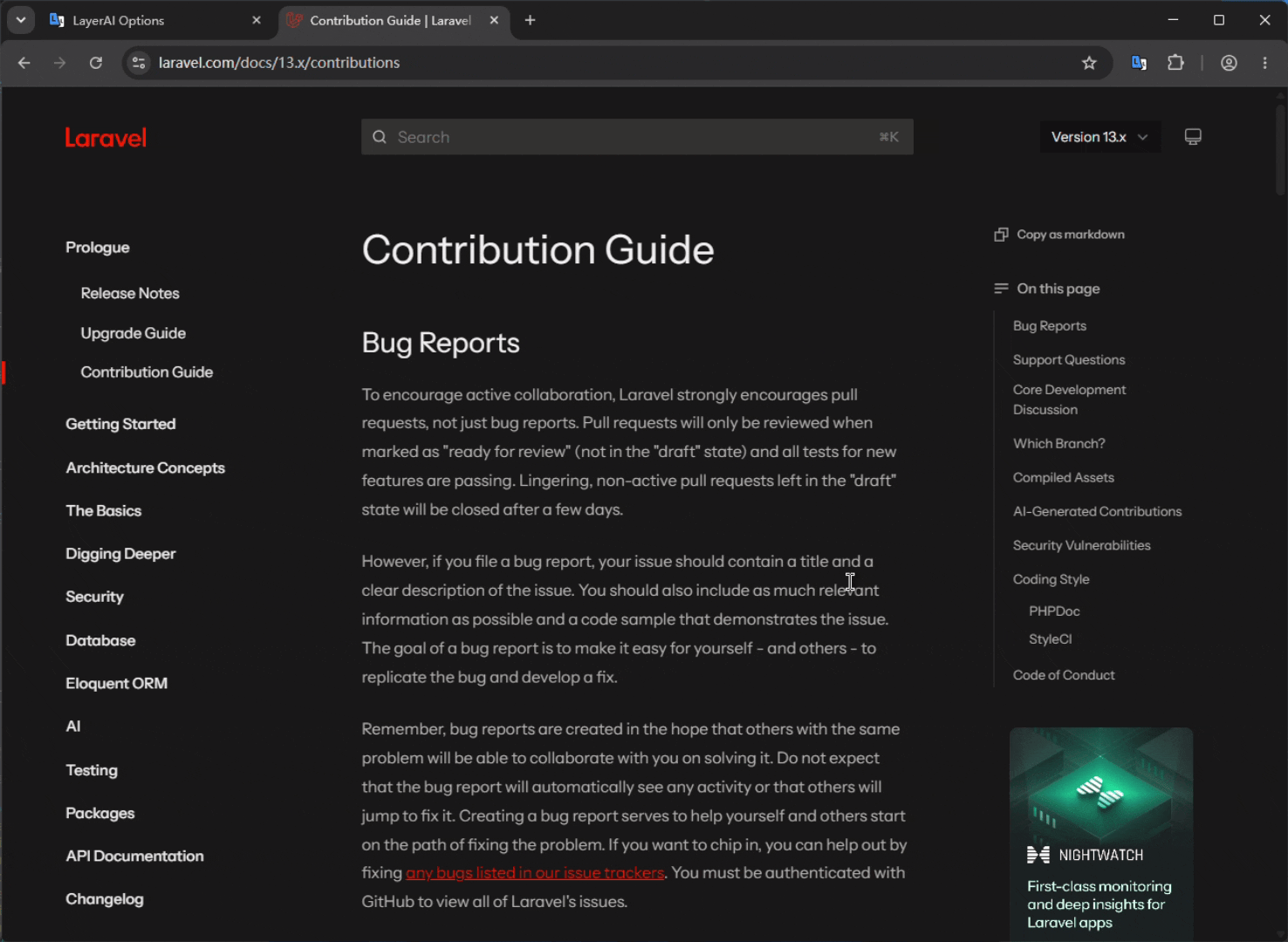Click the Copy as markdown icon
1288x942 pixels.
click(x=1001, y=235)
